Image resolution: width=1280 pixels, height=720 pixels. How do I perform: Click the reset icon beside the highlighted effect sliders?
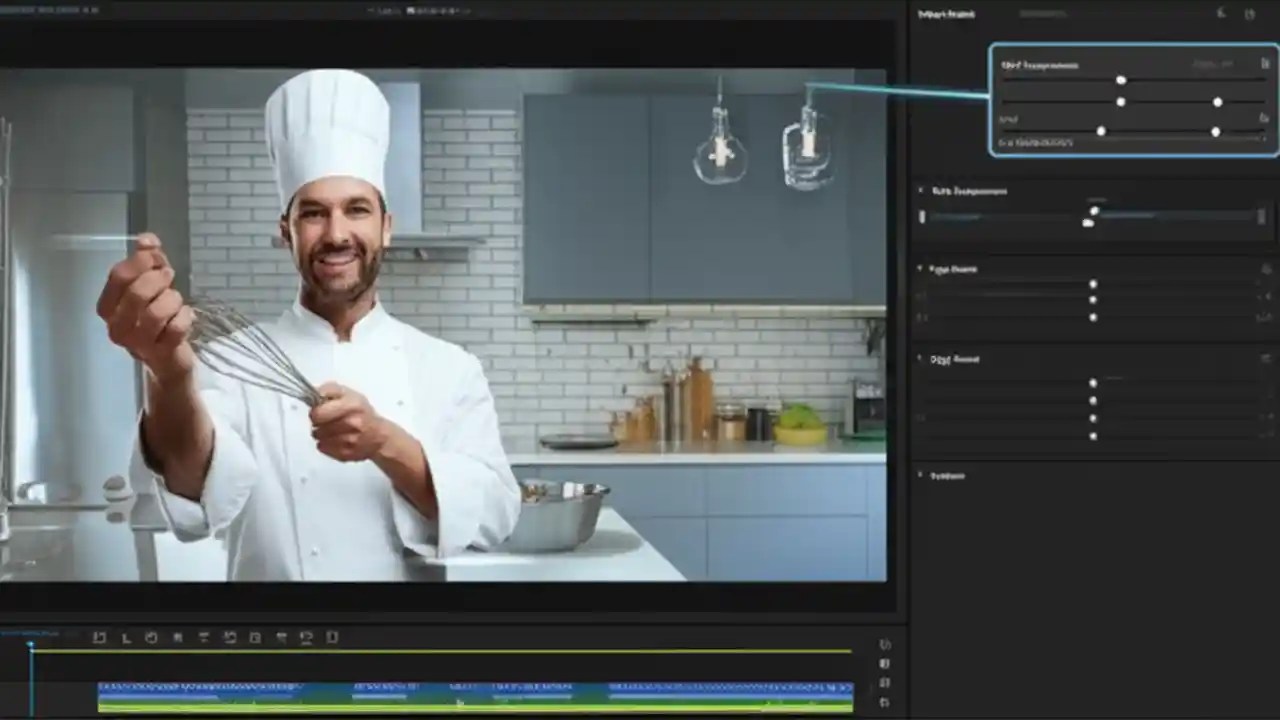click(1265, 64)
